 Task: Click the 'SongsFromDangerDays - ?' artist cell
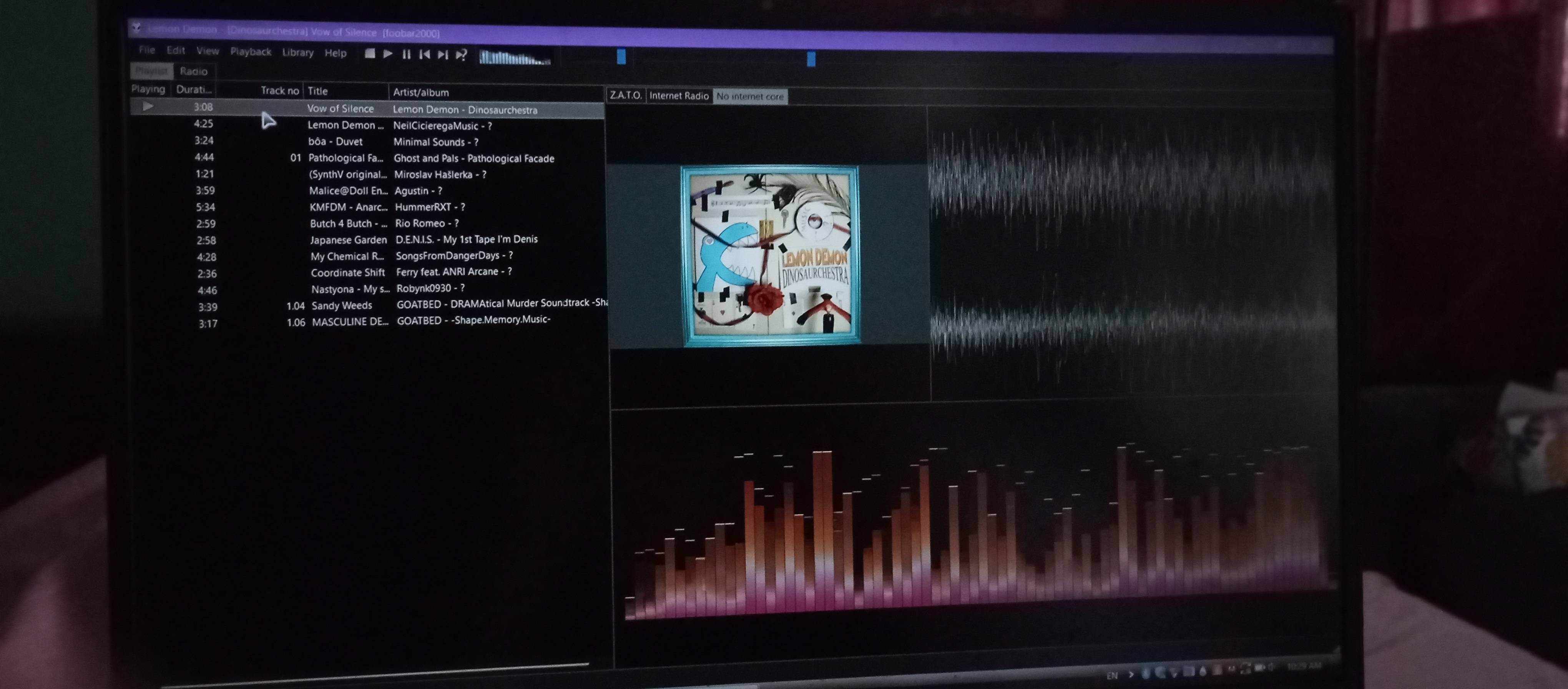(455, 256)
